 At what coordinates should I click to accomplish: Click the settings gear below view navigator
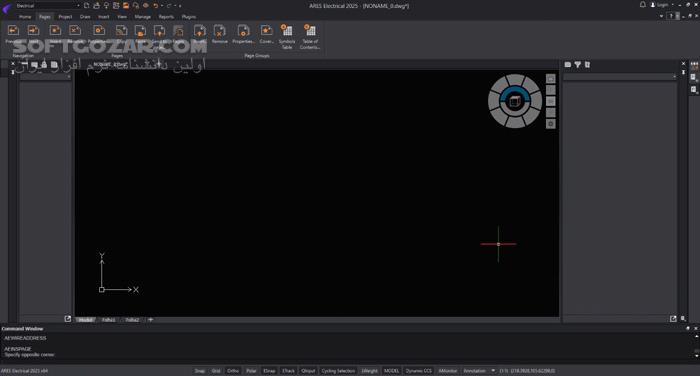(x=551, y=124)
